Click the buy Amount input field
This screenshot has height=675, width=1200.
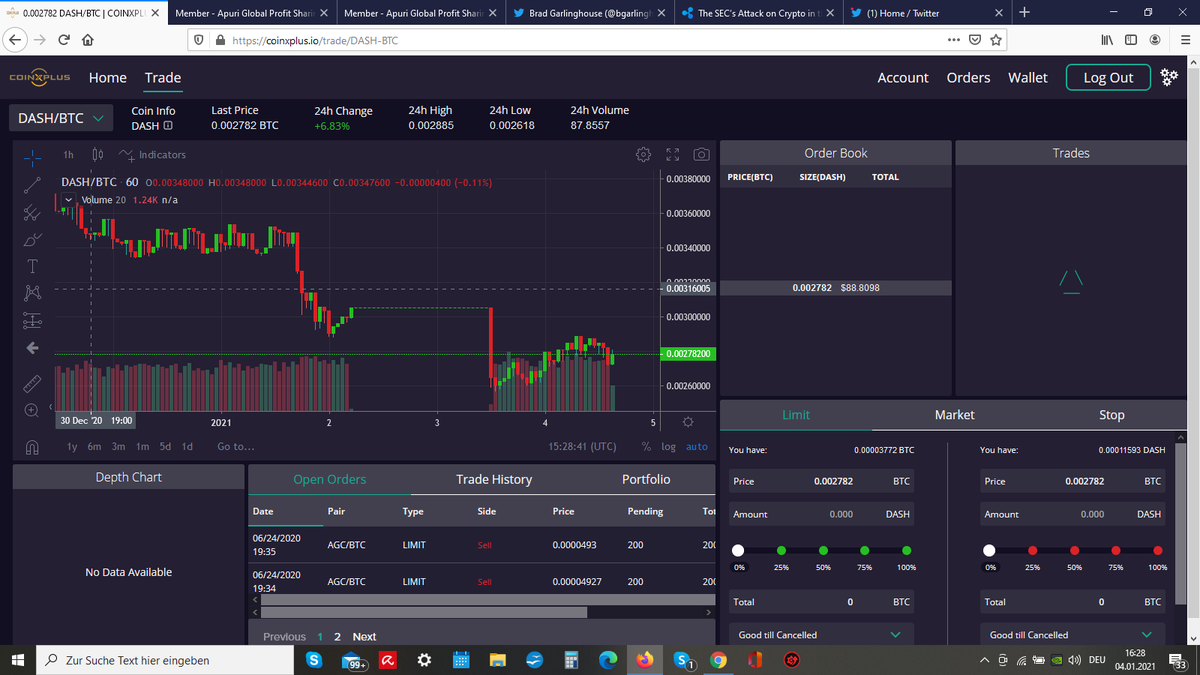[x=823, y=514]
